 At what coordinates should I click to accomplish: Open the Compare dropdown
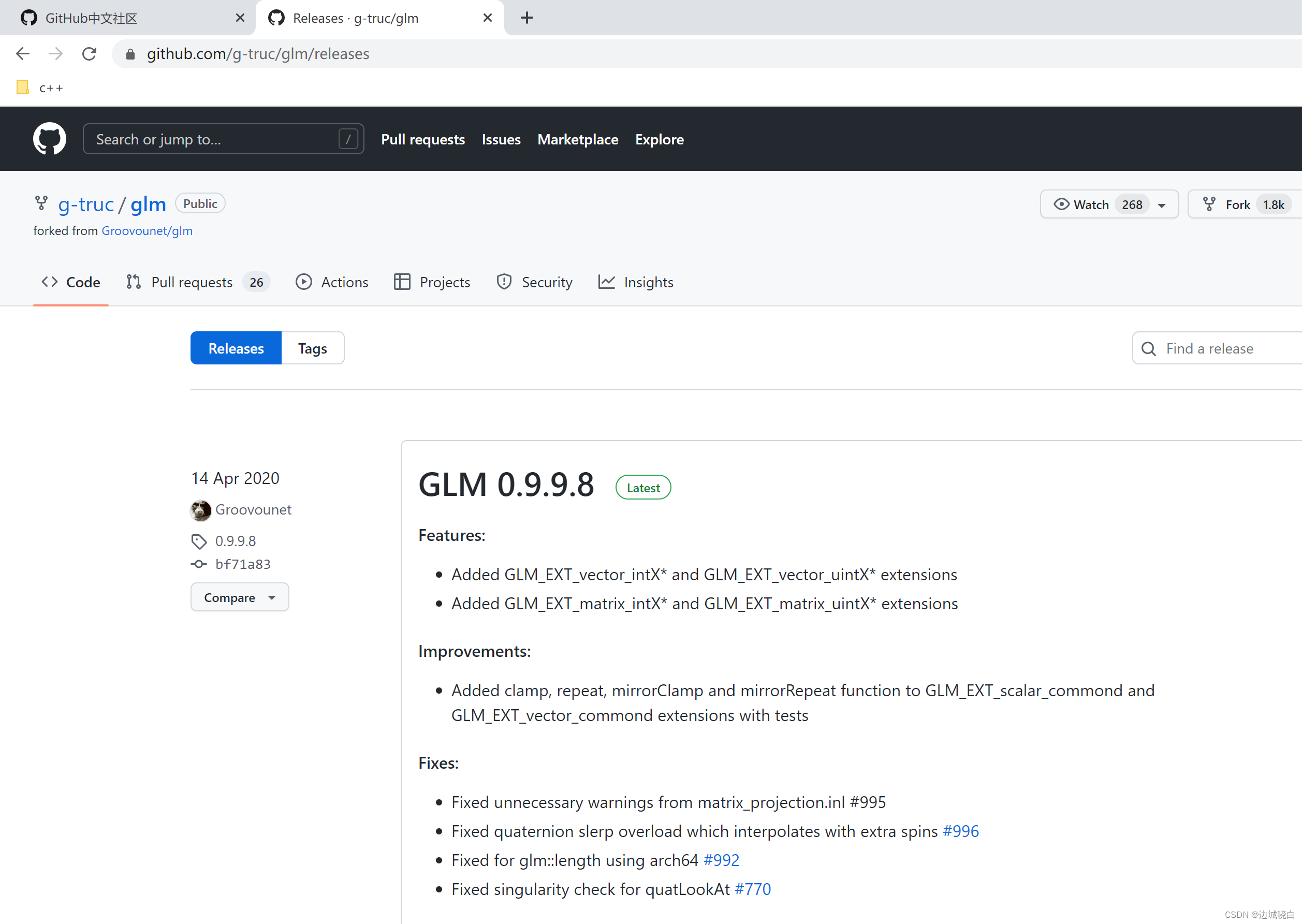click(x=240, y=597)
